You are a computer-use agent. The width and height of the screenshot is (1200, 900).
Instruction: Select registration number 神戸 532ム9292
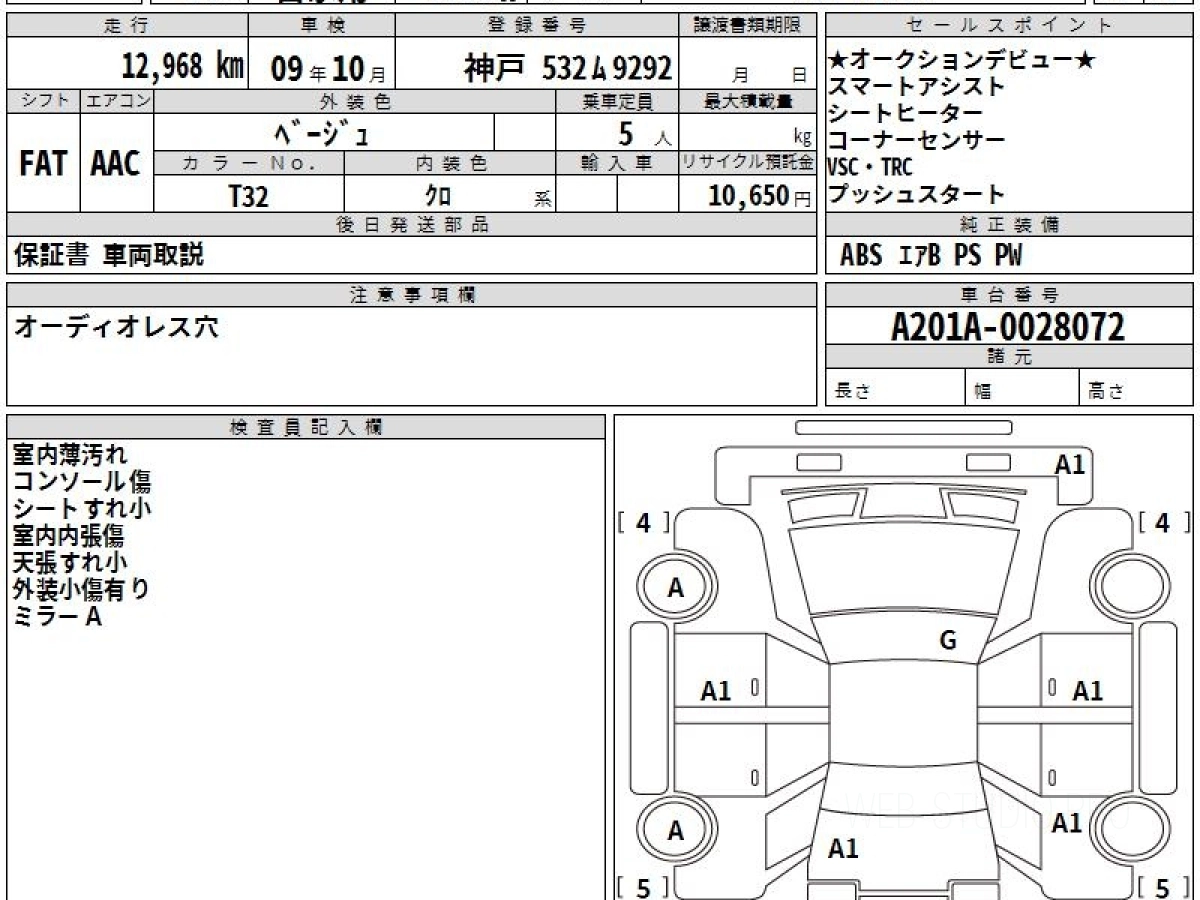(x=568, y=68)
